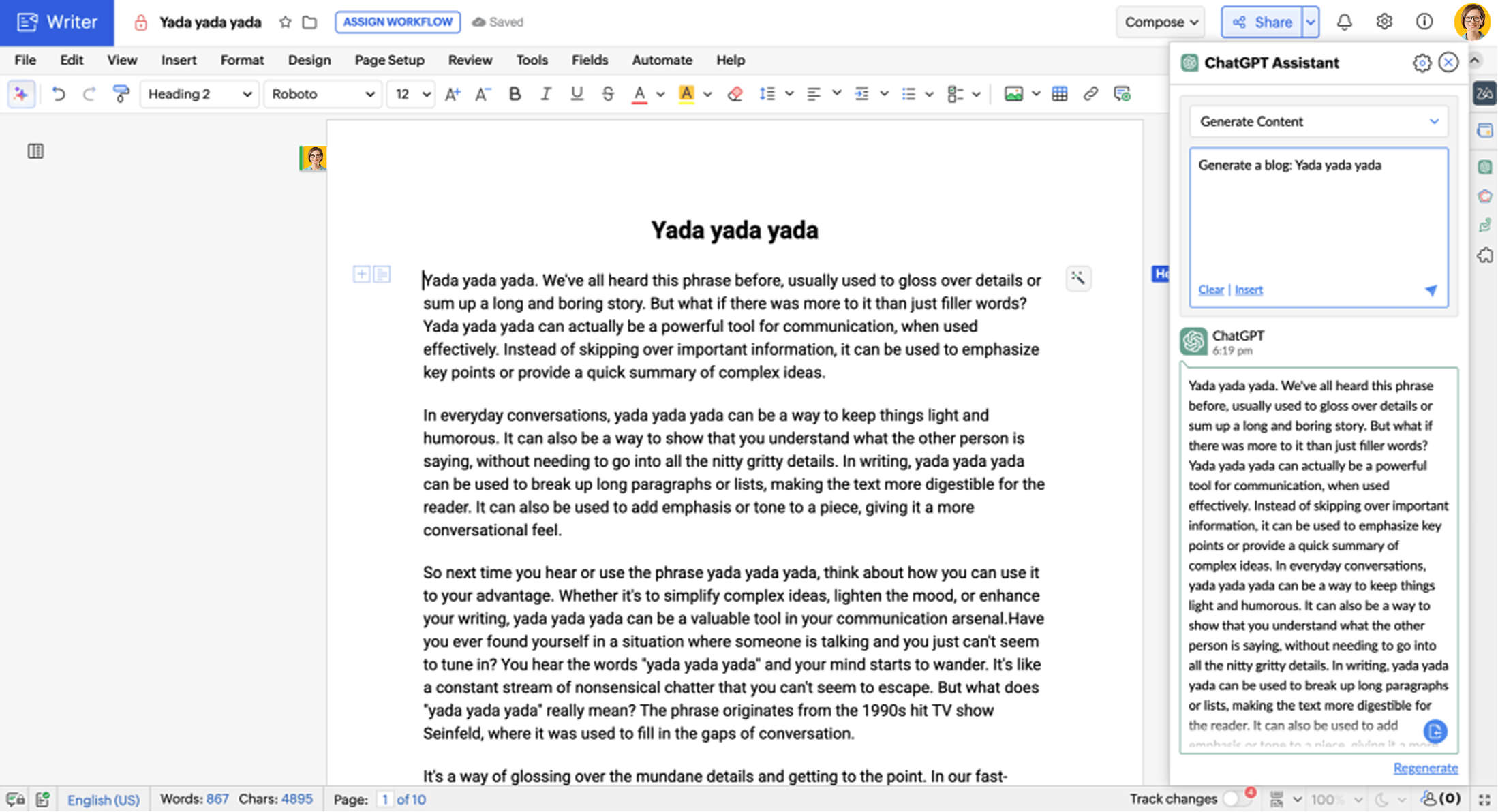Image resolution: width=1498 pixels, height=812 pixels.
Task: Click the AI assistant sparkle toolbar icon
Action: (21, 94)
